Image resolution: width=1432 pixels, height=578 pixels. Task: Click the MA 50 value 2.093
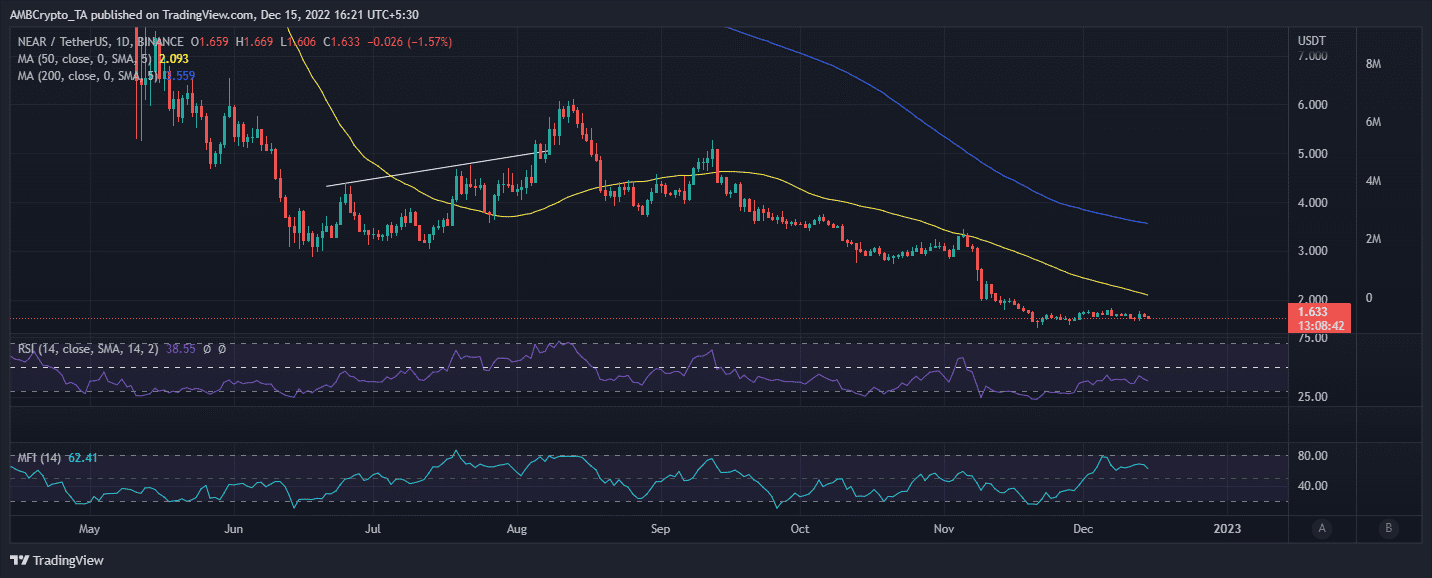coord(172,58)
